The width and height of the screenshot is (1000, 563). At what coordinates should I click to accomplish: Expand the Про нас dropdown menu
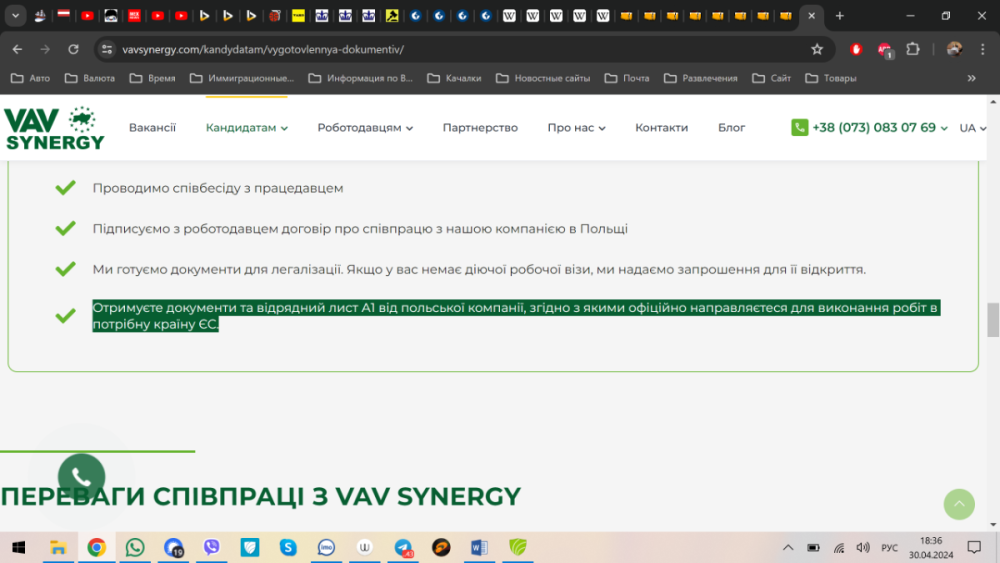tap(576, 128)
